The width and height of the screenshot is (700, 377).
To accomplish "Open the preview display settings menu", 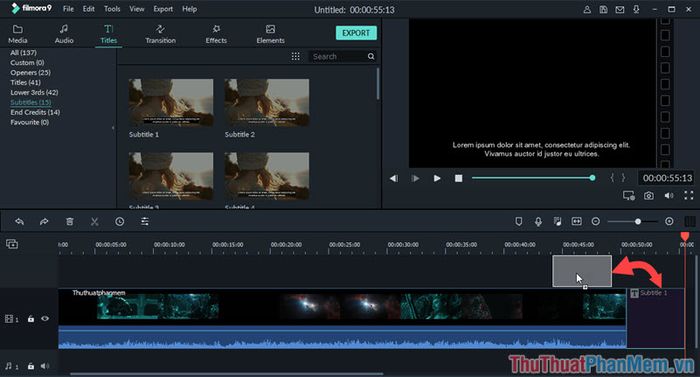I will pos(629,196).
